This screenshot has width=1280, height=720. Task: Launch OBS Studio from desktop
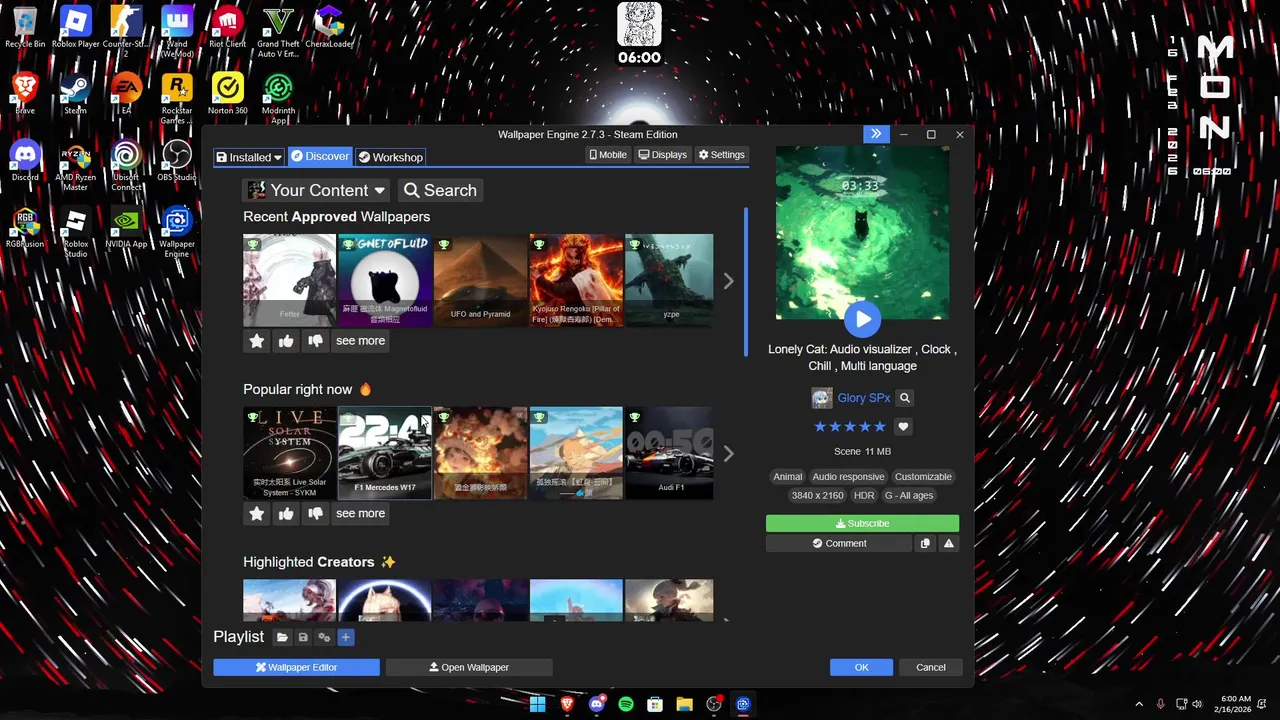coord(177,160)
